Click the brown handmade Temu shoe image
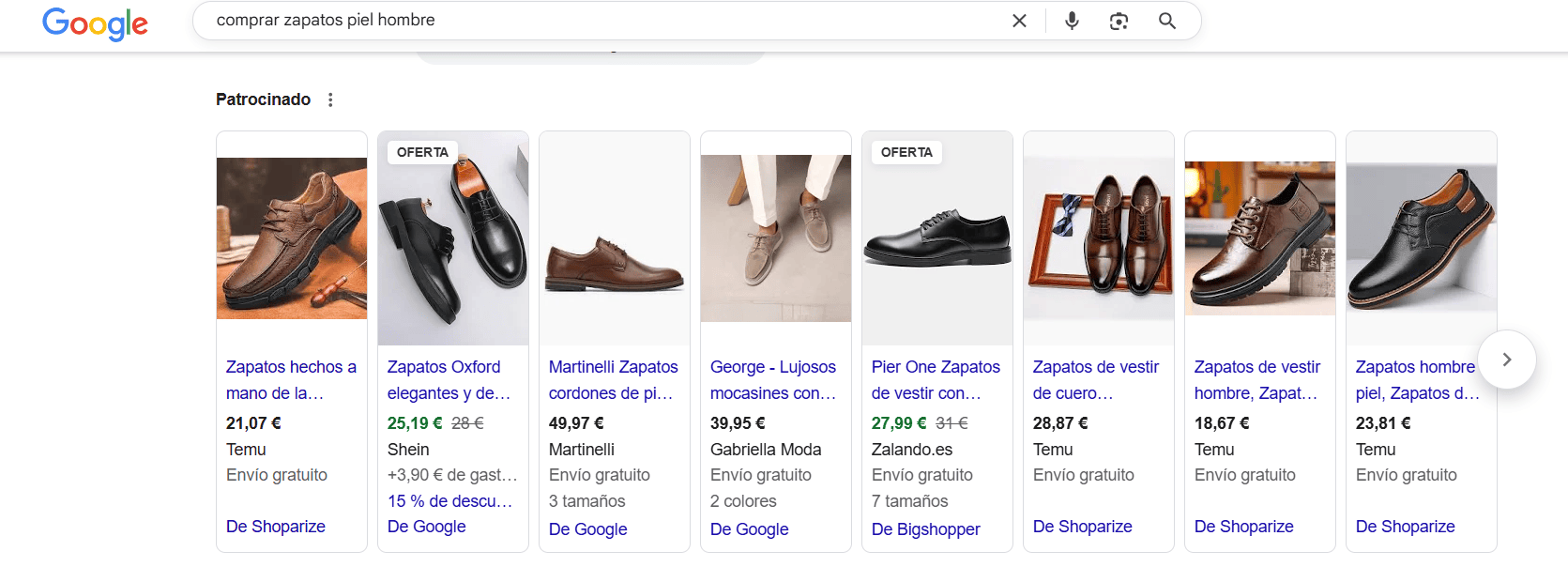Viewport: 1568px width, 582px height. point(292,238)
